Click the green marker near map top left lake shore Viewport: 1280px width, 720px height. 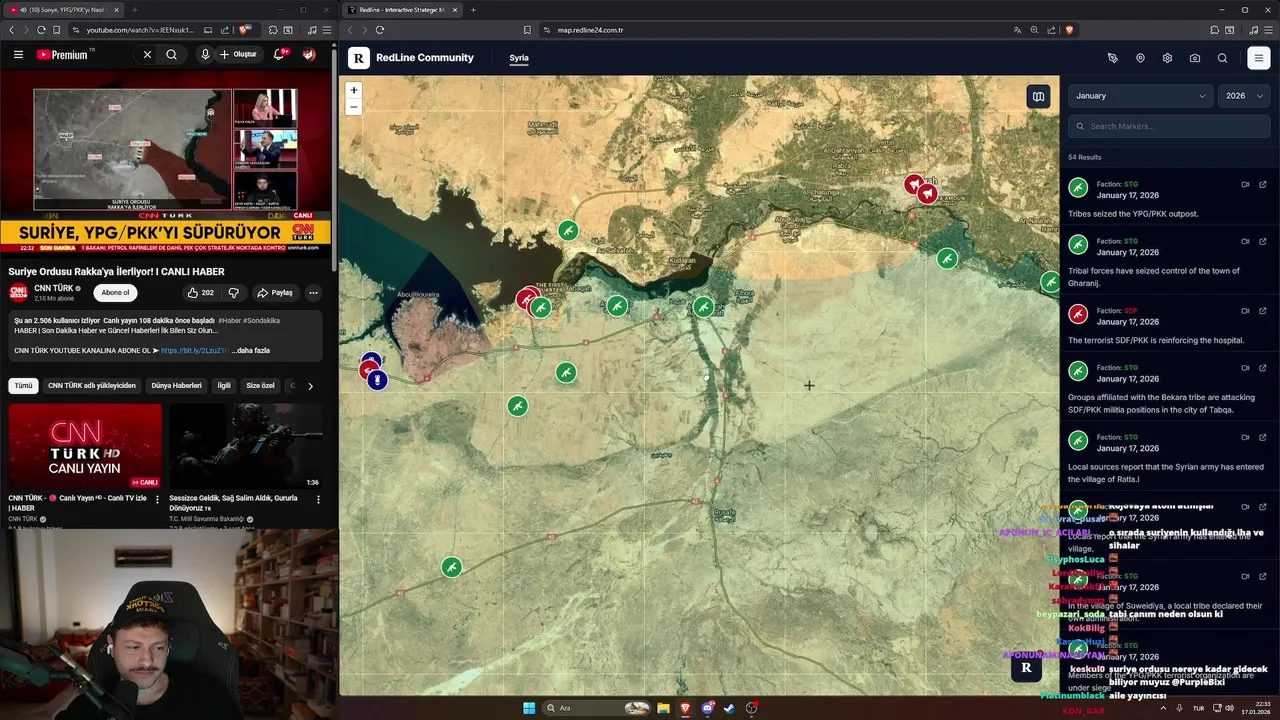tap(568, 231)
